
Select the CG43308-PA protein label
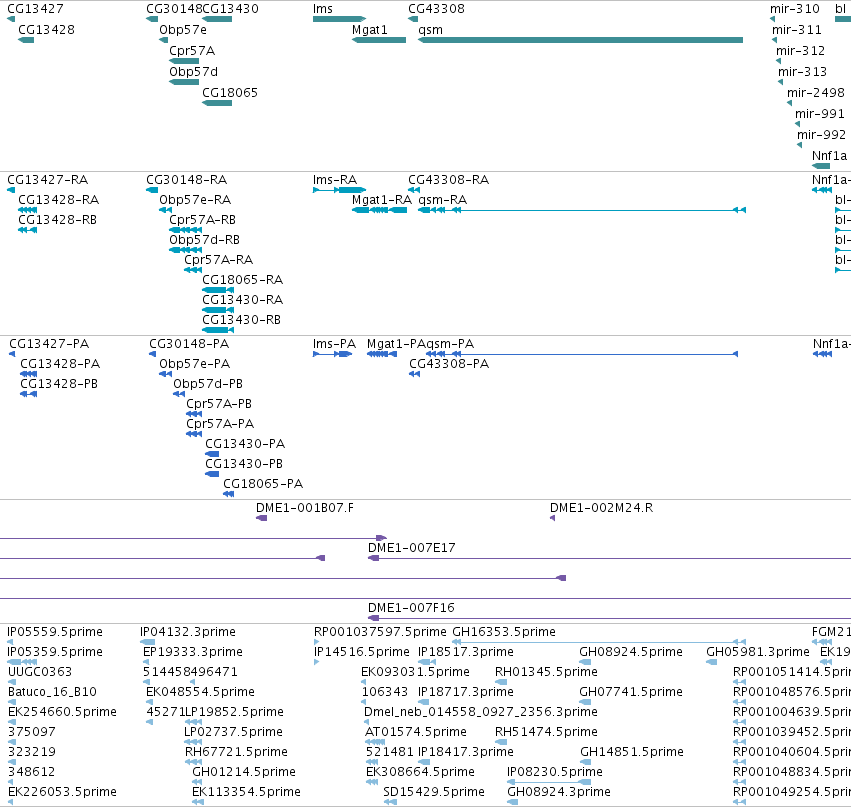tap(449, 364)
